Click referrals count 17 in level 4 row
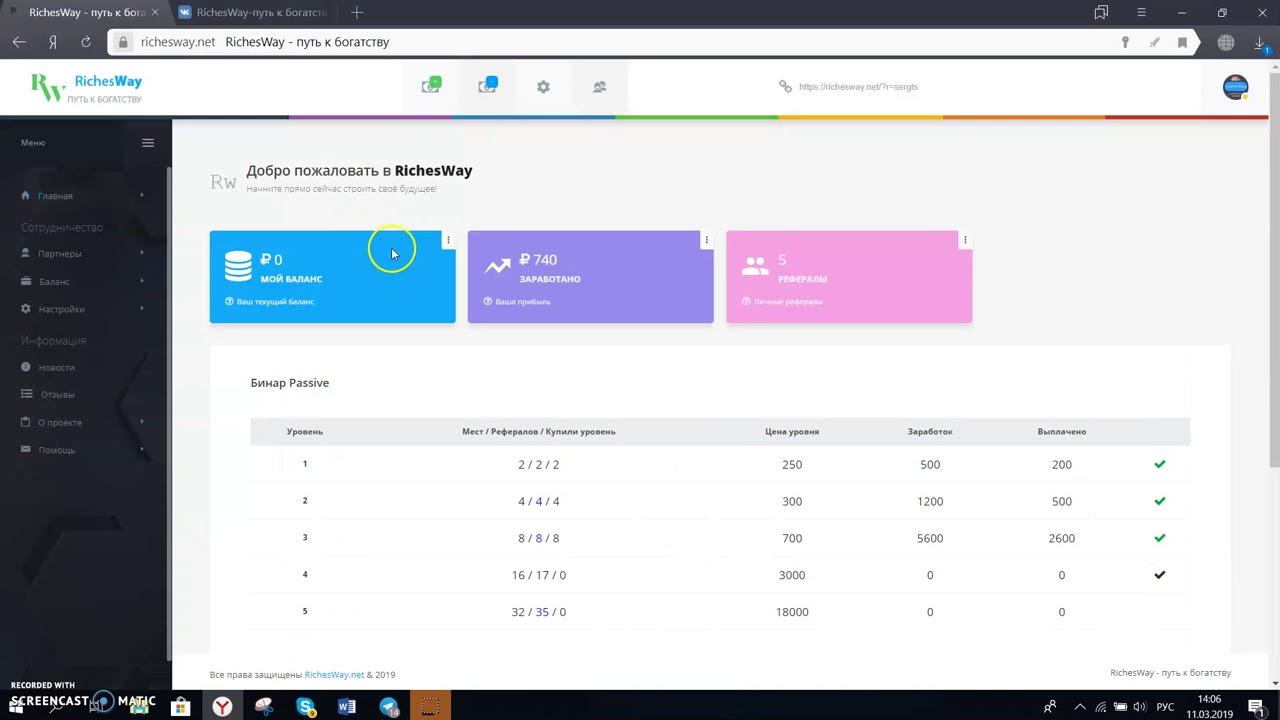The width and height of the screenshot is (1280, 720). (x=542, y=575)
